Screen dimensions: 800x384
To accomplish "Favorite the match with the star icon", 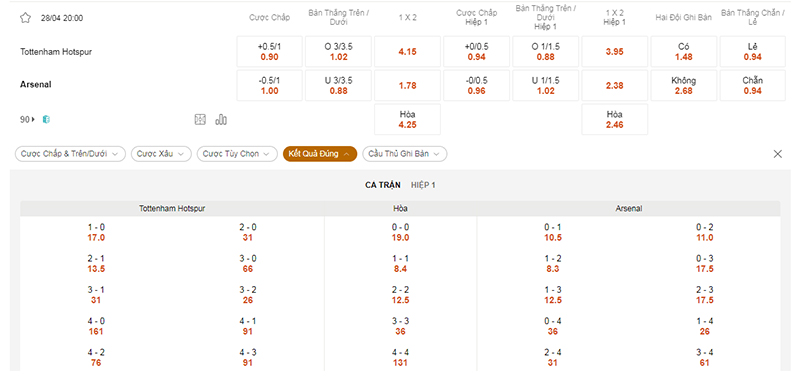I will pos(25,18).
